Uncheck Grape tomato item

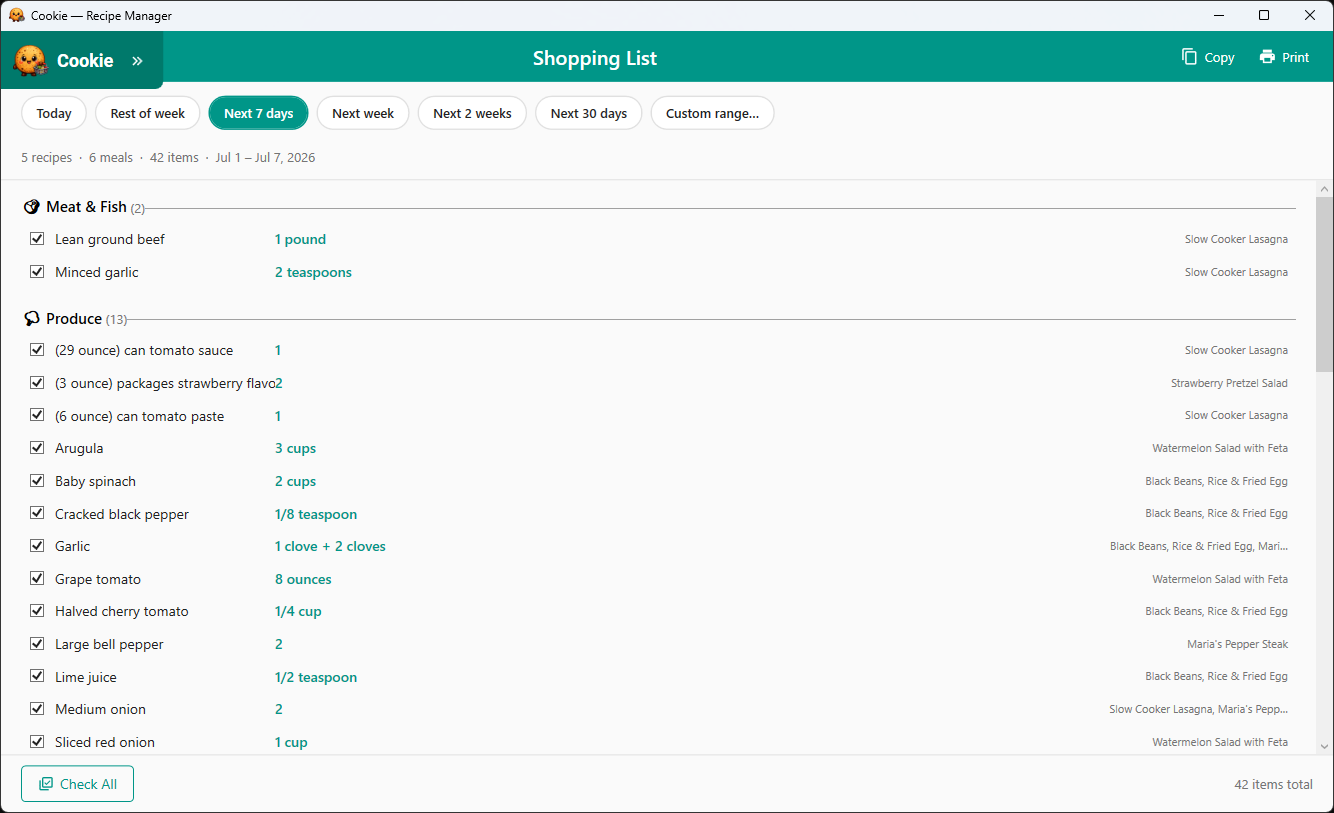37,579
